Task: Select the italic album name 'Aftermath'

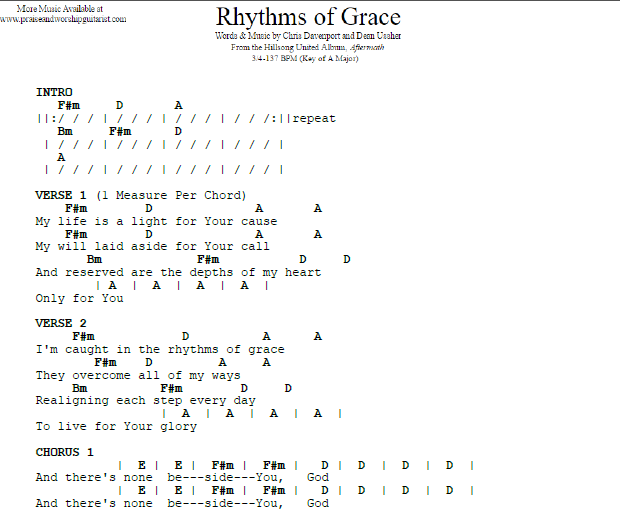Action: pyautogui.click(x=367, y=47)
